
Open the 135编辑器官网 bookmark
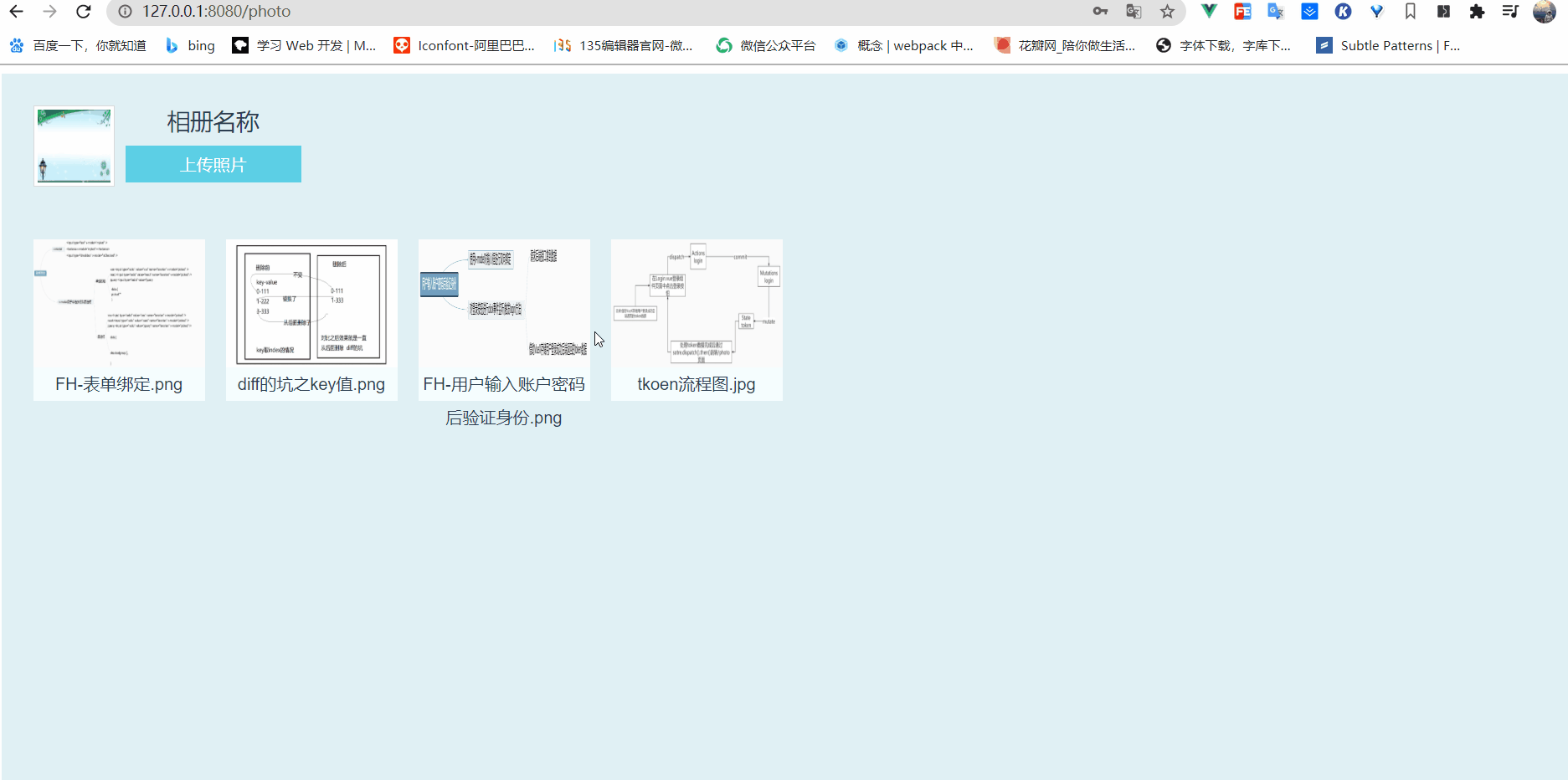click(624, 45)
